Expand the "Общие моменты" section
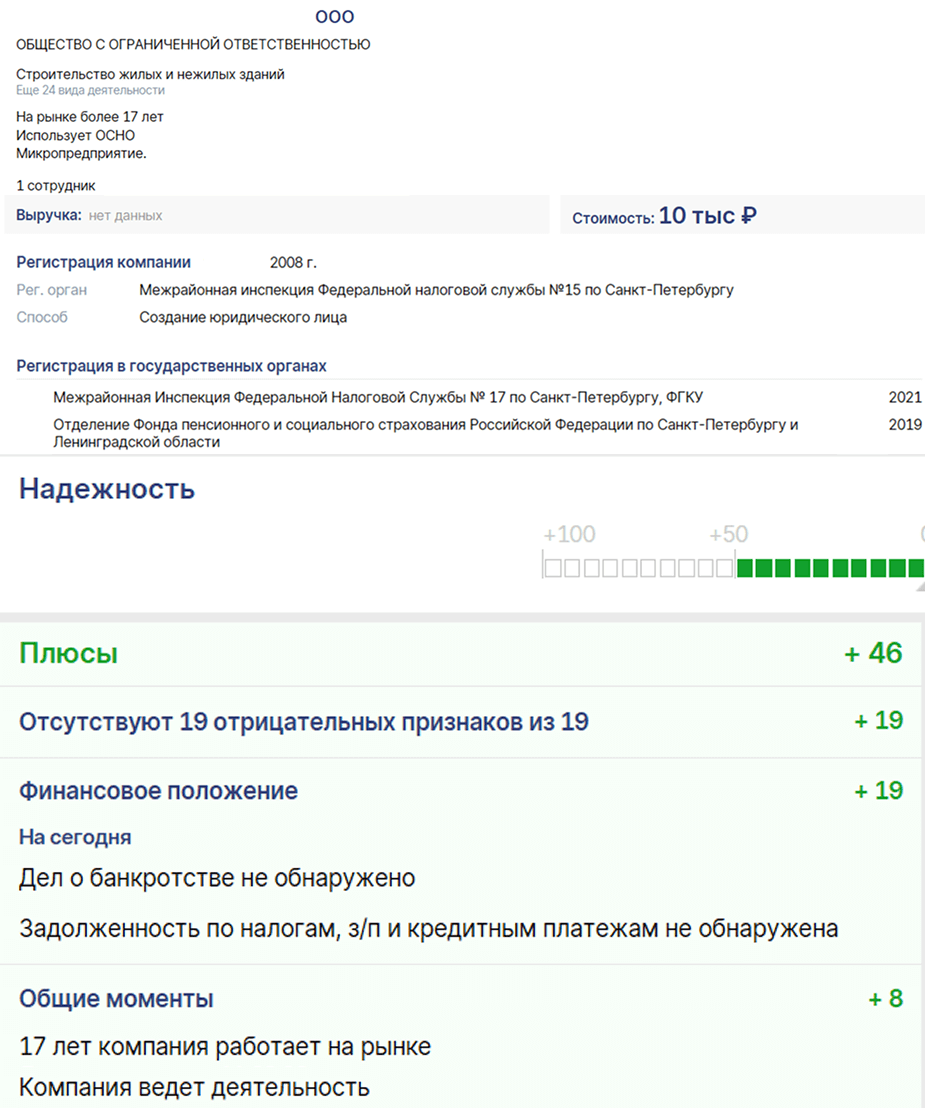The height and width of the screenshot is (1108, 925). coord(116,999)
